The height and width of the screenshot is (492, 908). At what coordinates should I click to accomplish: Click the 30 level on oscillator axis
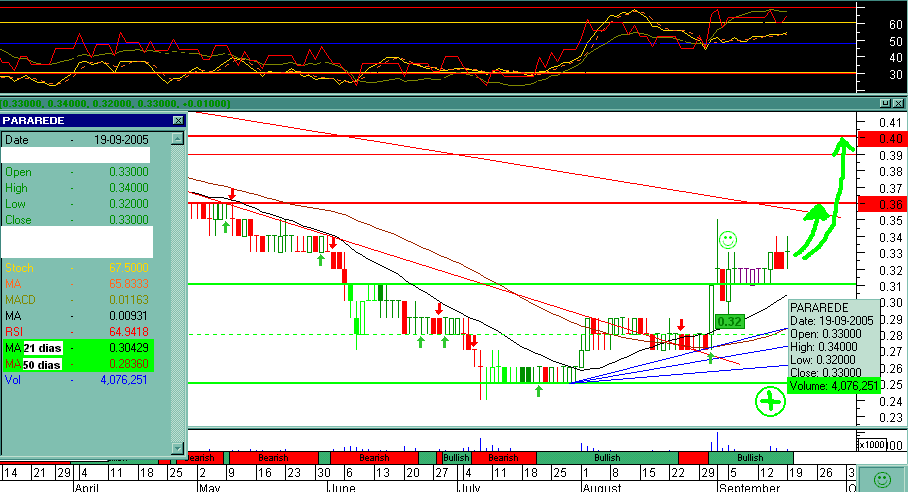coord(896,74)
